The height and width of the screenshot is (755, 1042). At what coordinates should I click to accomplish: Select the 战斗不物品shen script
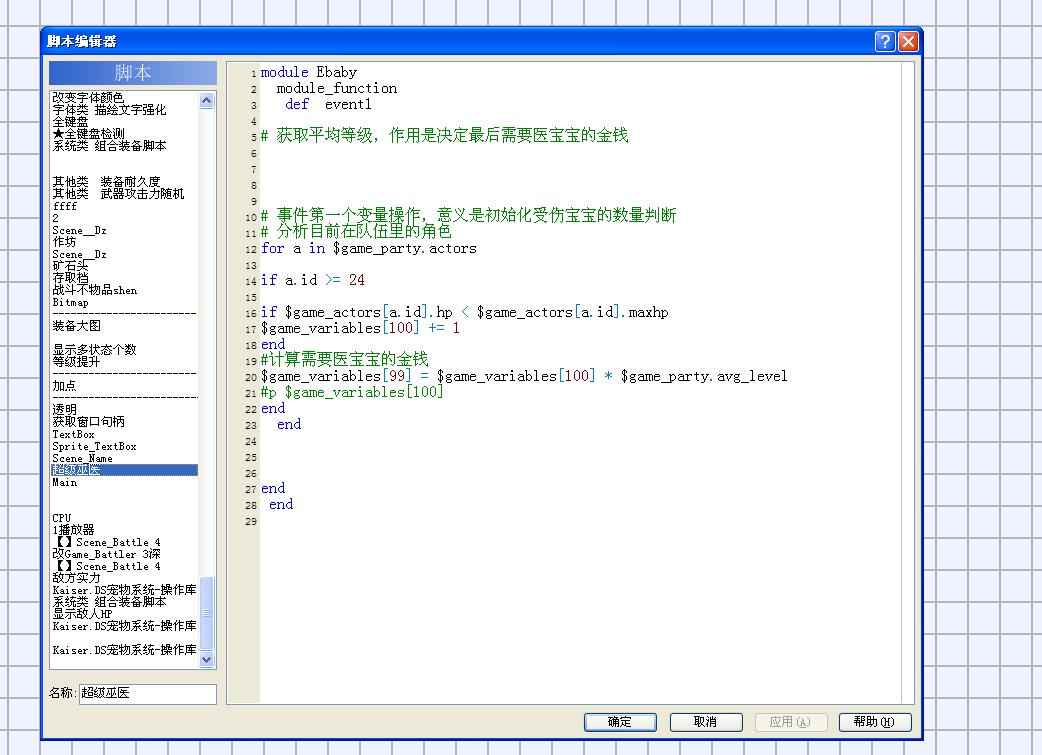(94, 290)
